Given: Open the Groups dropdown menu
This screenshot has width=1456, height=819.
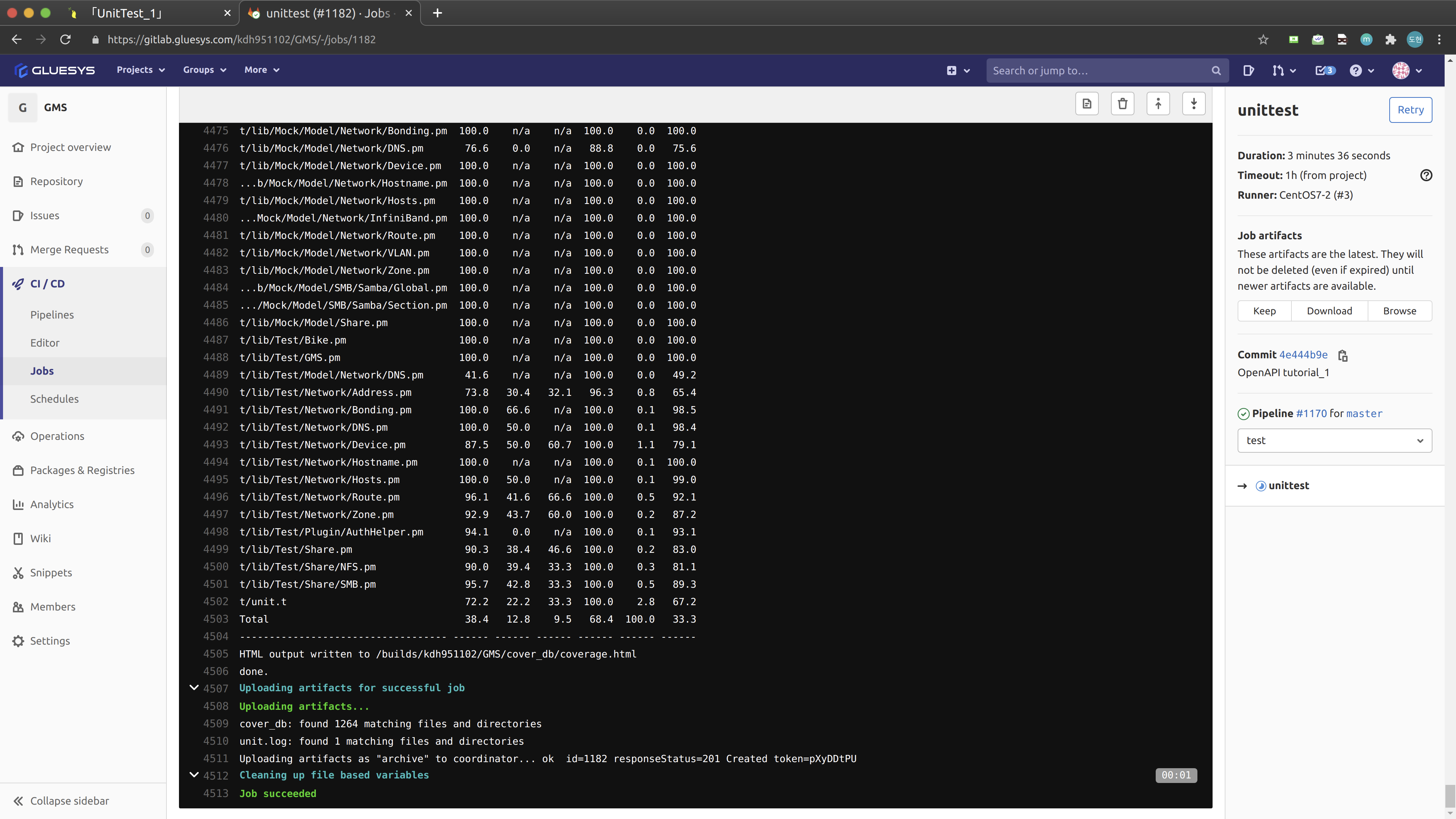Looking at the screenshot, I should 205,70.
